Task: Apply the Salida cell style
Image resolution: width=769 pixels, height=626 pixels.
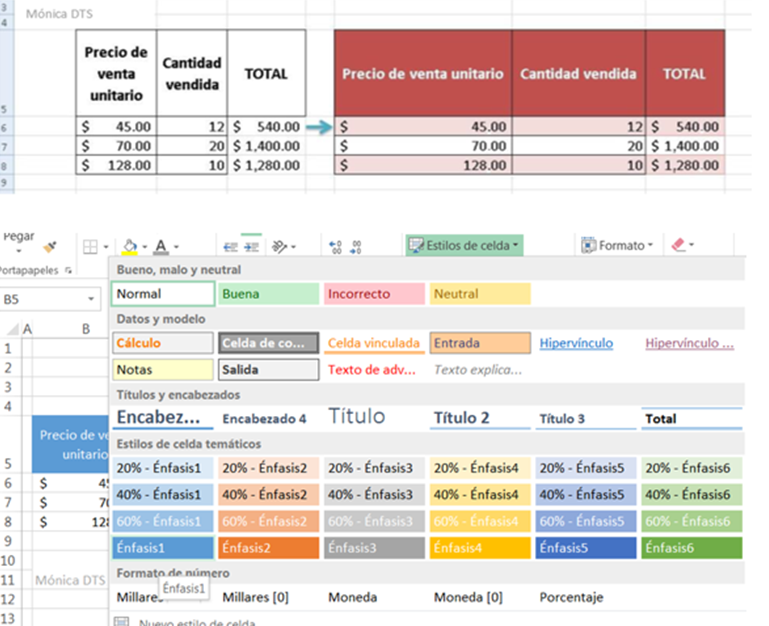Action: (269, 369)
